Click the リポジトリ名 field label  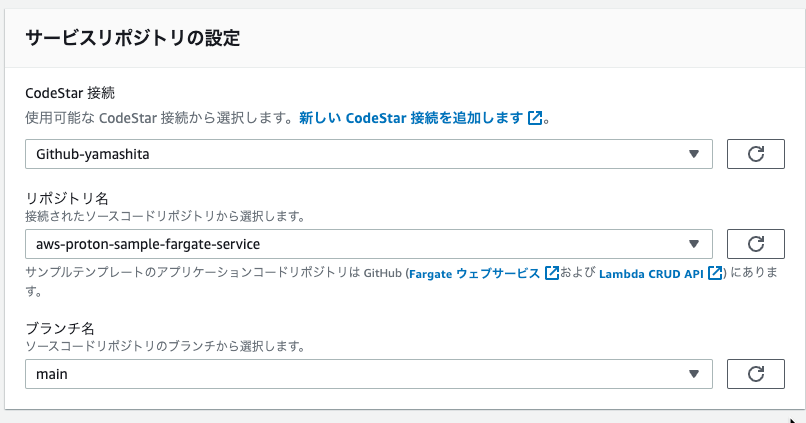click(x=67, y=198)
